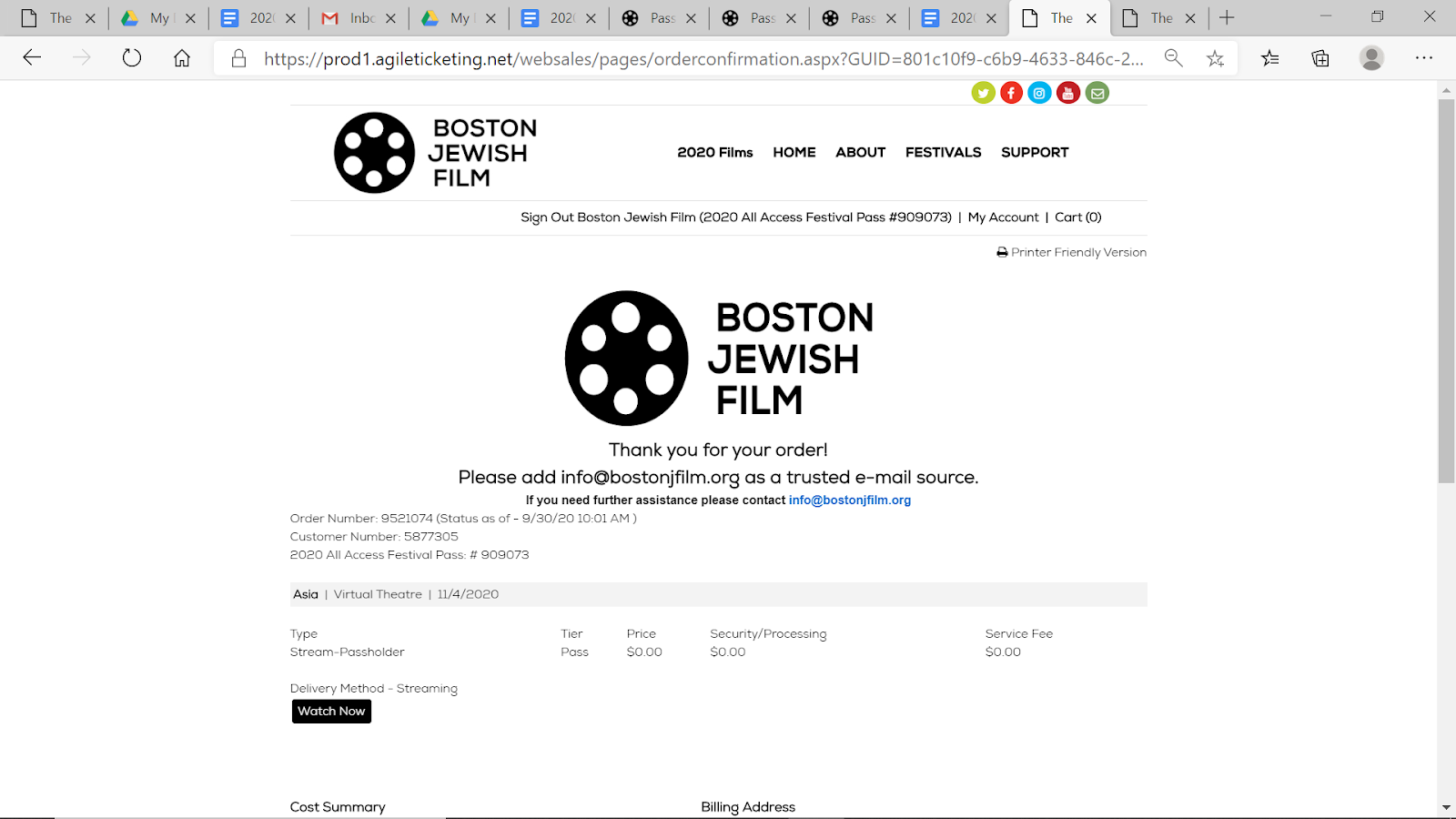Click the $0.00 value under Price
Screen dimensions: 1456x819
tap(644, 652)
